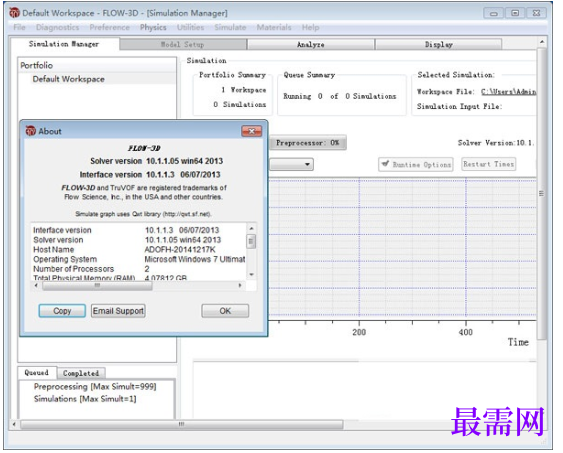Viewport: 563px width, 453px height.
Task: Open the Physics menu
Action: tap(153, 27)
